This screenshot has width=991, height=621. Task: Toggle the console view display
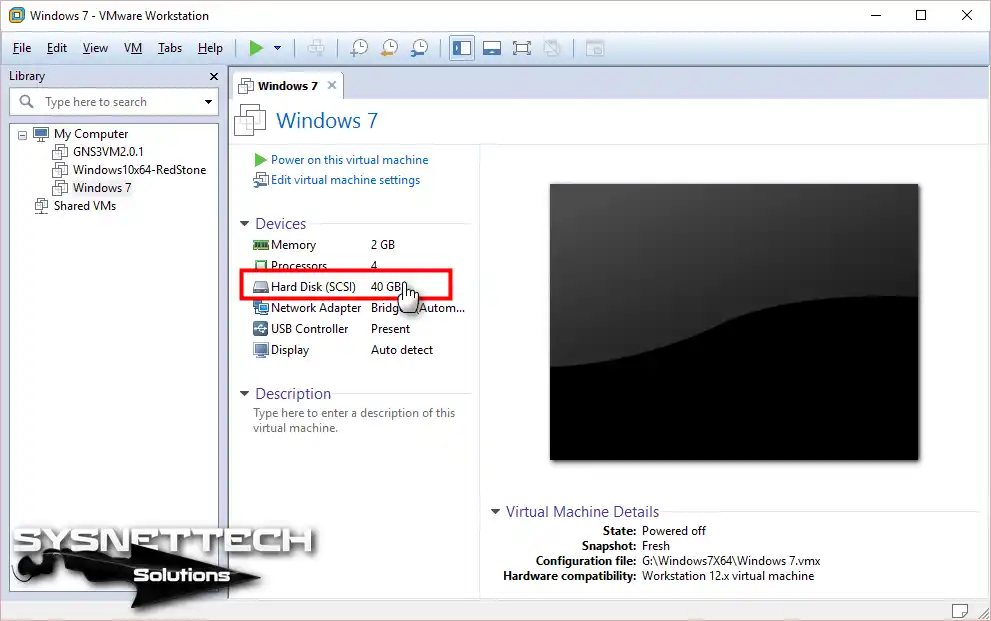[x=491, y=47]
